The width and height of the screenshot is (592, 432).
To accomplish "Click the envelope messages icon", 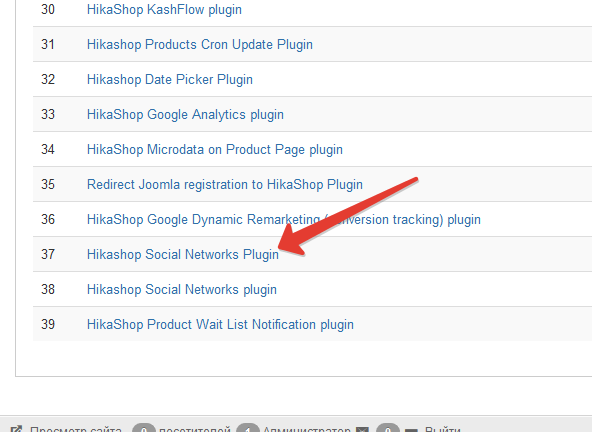I will 362,429.
